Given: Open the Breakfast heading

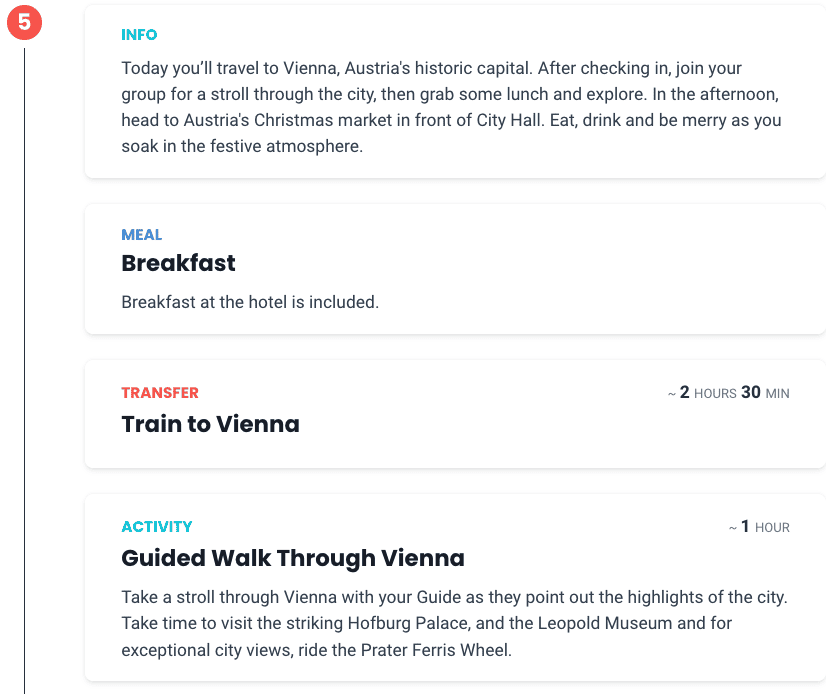Looking at the screenshot, I should click(178, 263).
